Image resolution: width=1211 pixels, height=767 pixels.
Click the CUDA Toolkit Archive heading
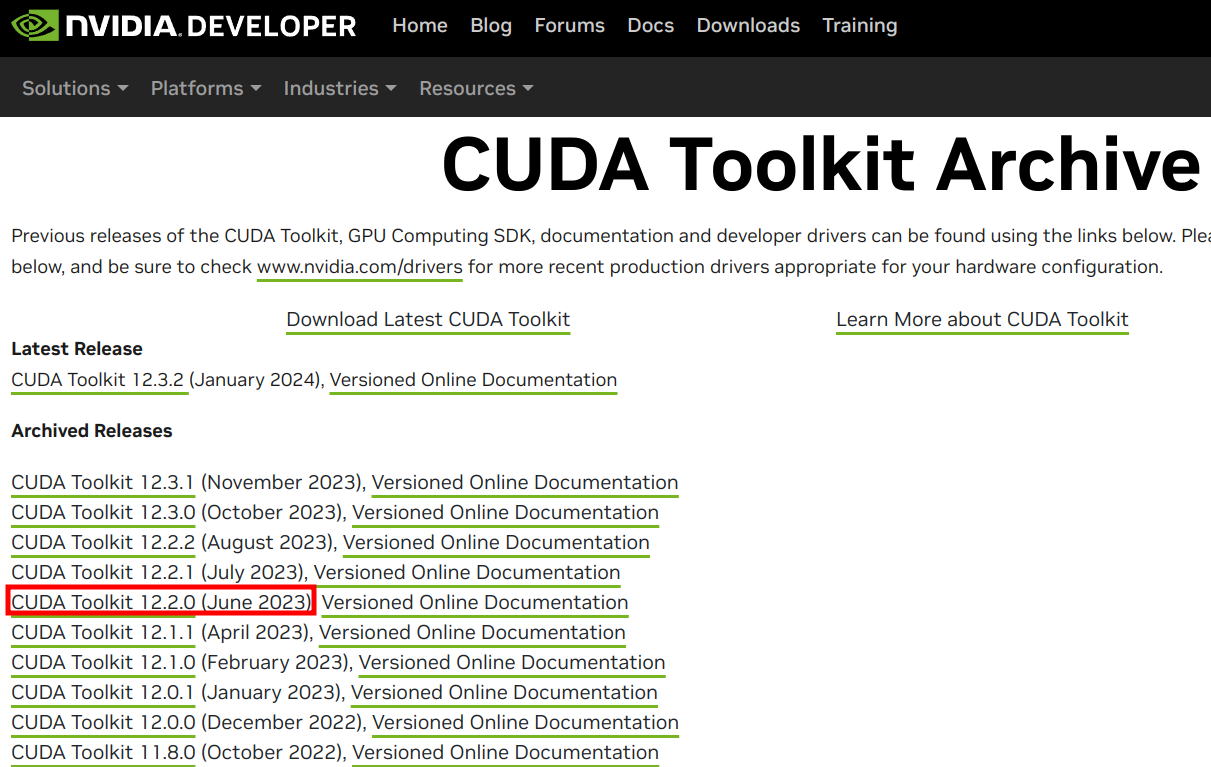coord(822,164)
